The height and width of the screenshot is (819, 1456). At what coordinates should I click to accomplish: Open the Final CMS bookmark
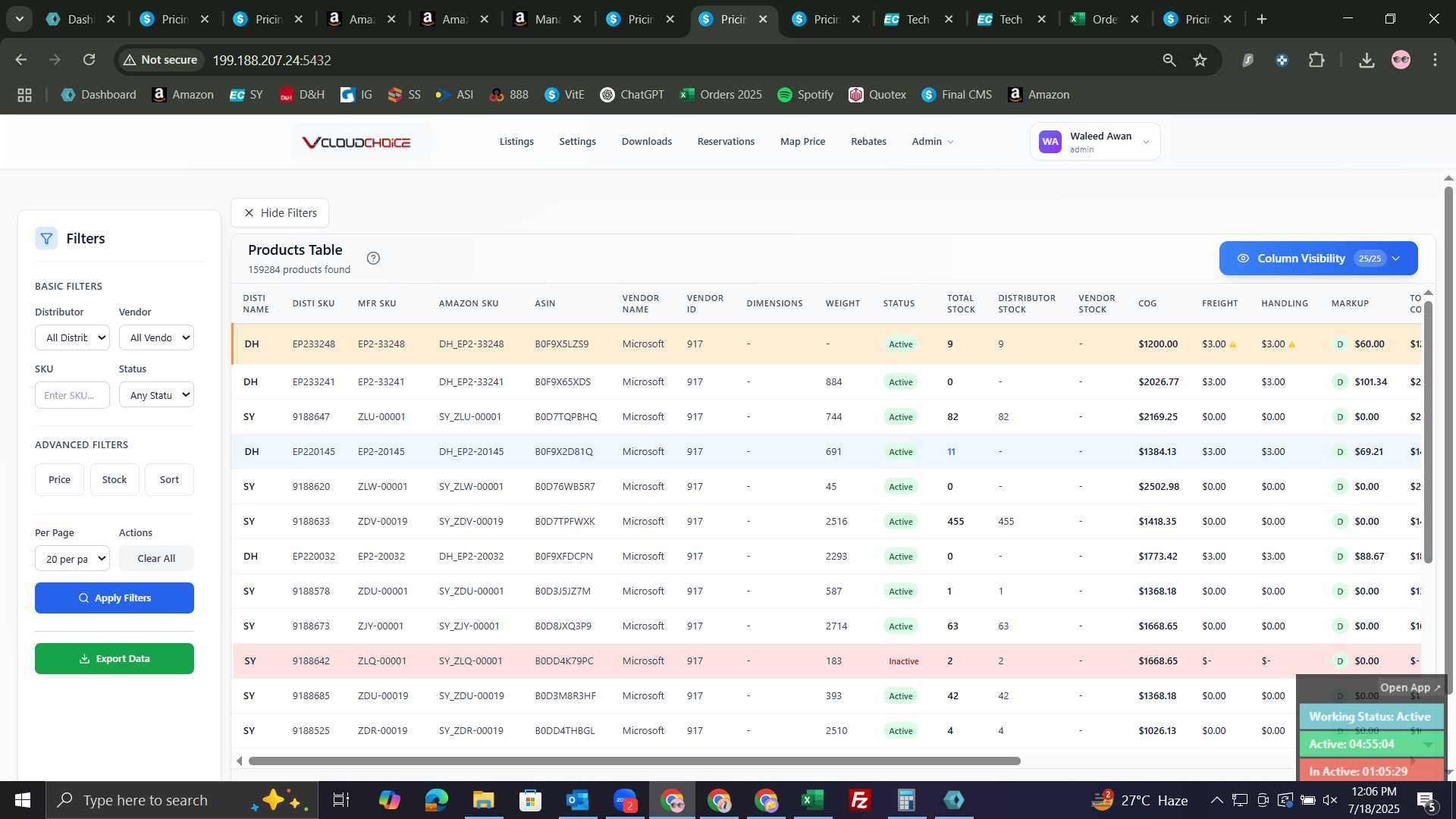point(956,95)
